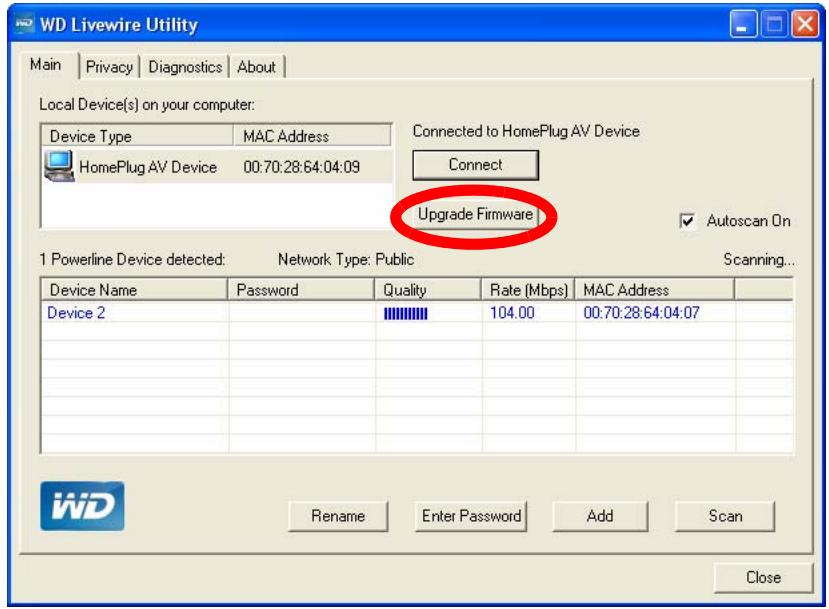
Task: Click the Password column header
Action: point(301,290)
